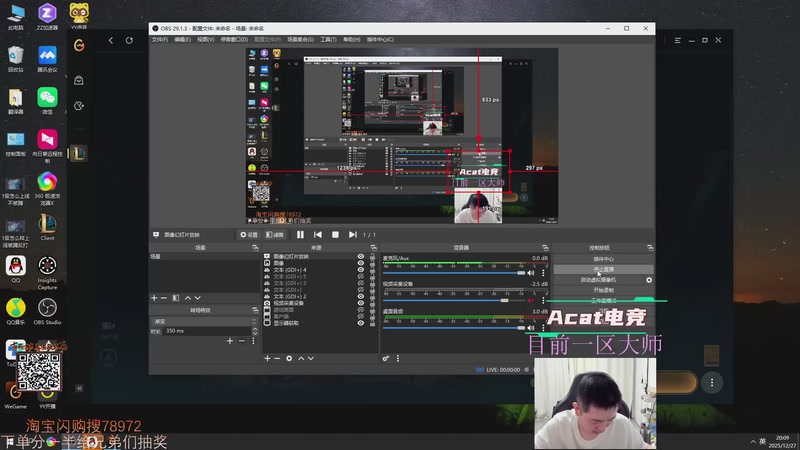Open the 渐变 transition type dropdown
Viewport: 800px width, 450px height.
tap(204, 321)
